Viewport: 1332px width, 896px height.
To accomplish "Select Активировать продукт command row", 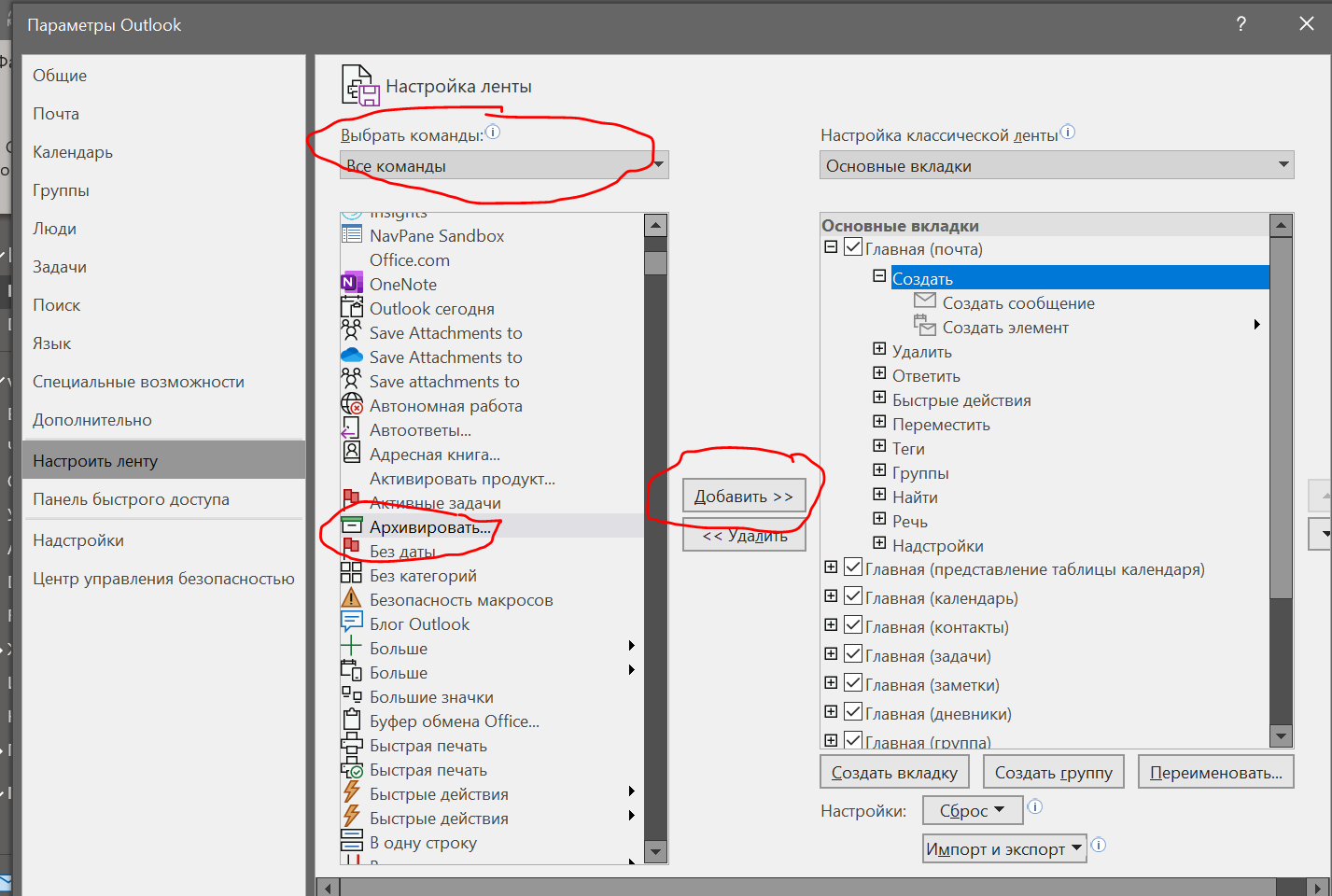I will click(x=492, y=479).
